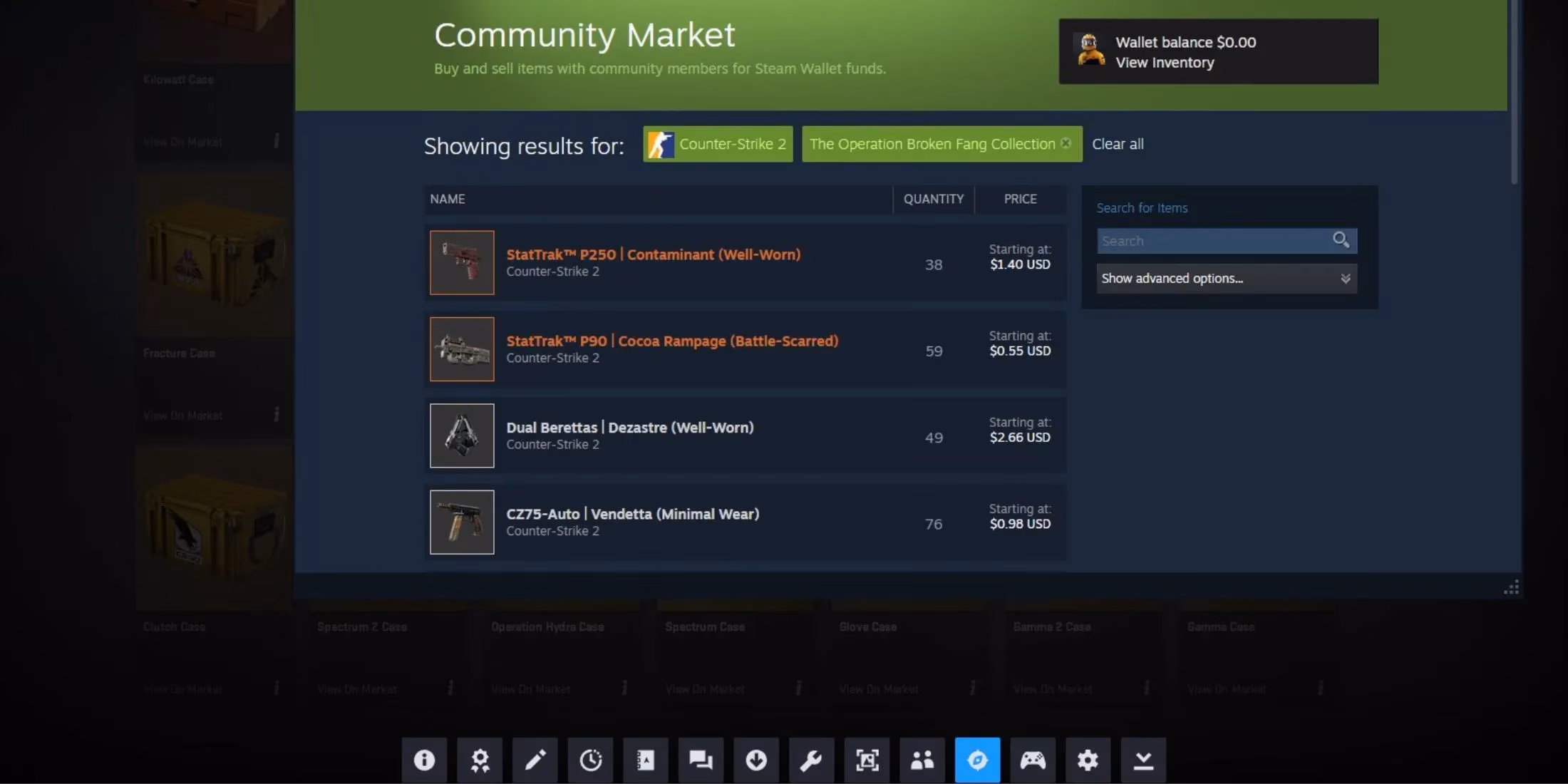Screen dimensions: 1568x784
Task: Click the browser window resize grip
Action: (x=1511, y=587)
